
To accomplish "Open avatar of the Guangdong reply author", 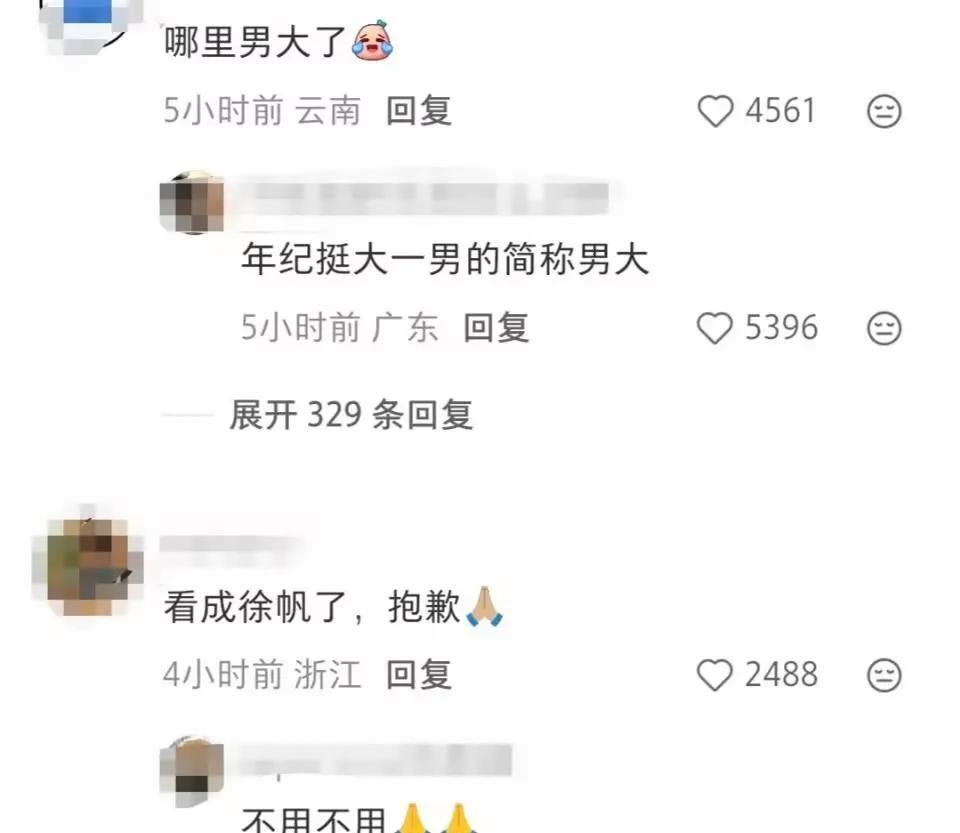I will coord(192,203).
